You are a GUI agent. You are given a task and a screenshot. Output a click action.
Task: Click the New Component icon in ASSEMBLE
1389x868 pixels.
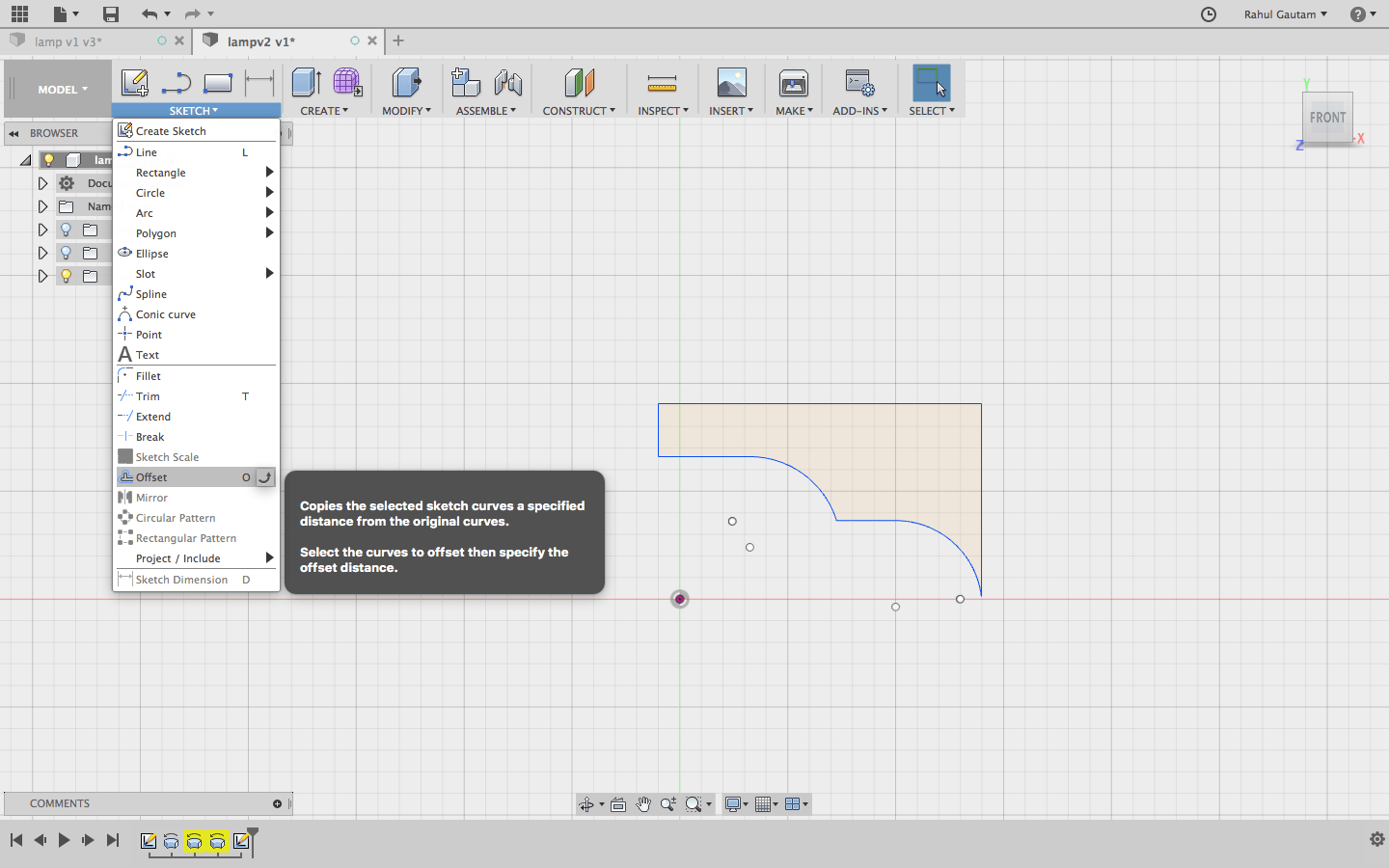(466, 83)
